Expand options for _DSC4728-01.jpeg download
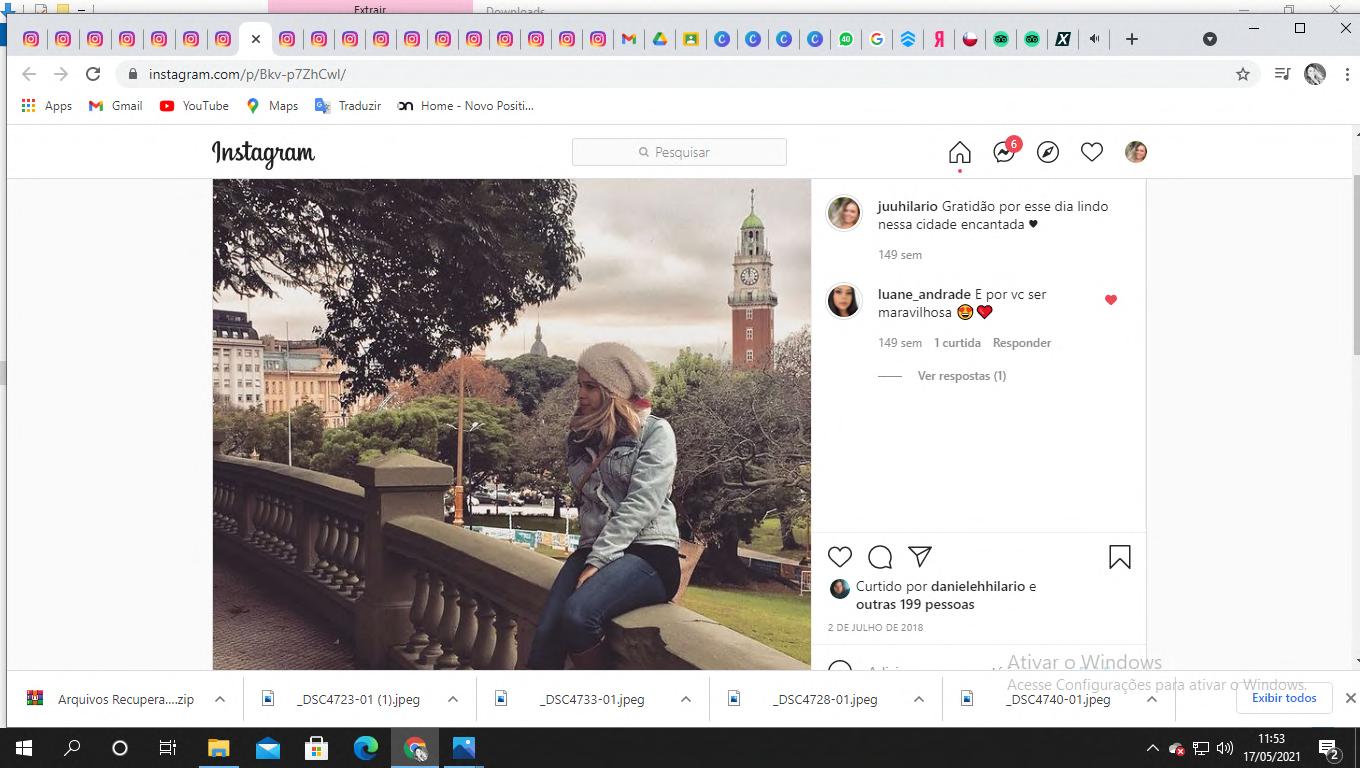 [x=919, y=699]
